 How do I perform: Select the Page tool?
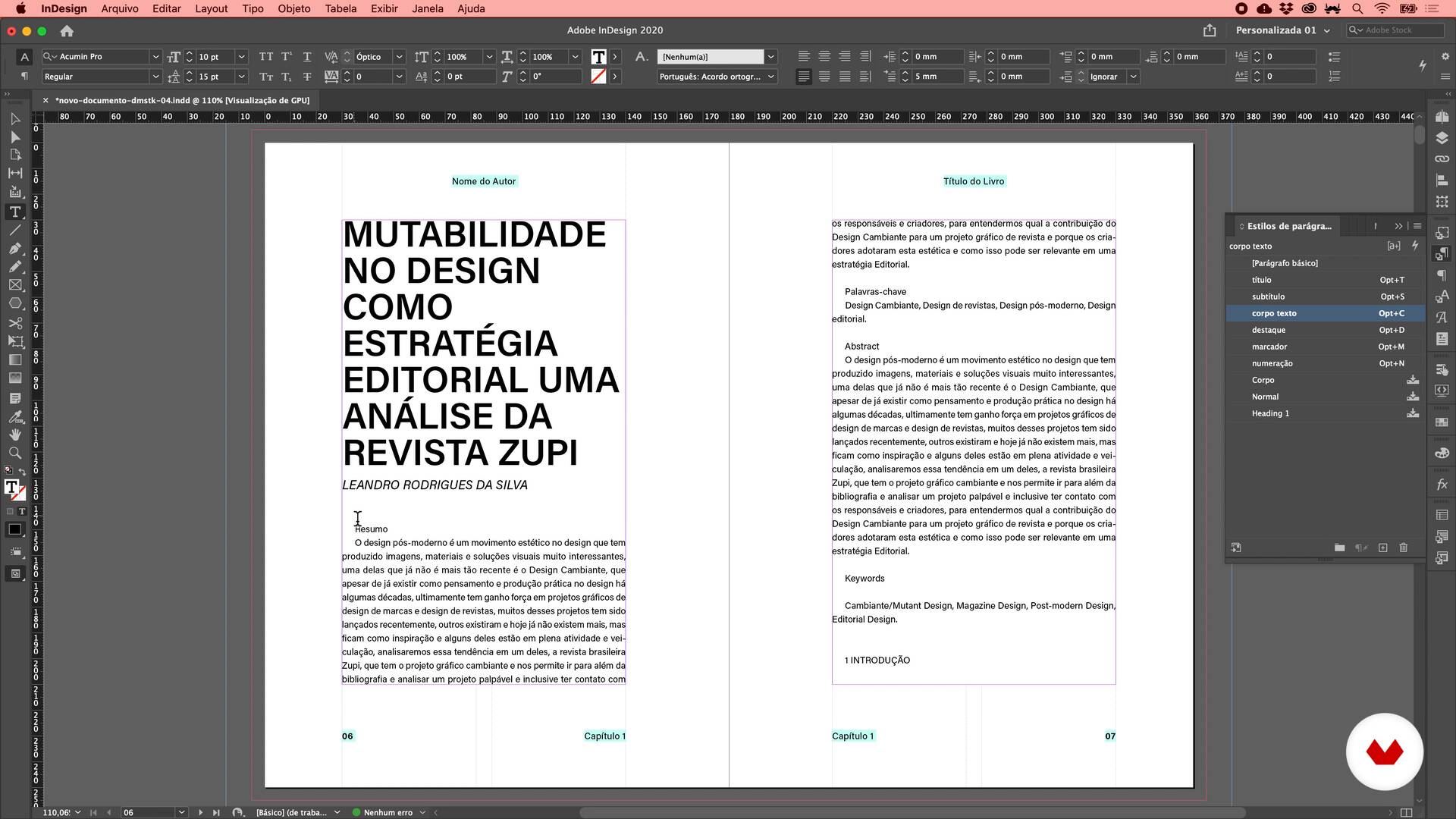15,155
